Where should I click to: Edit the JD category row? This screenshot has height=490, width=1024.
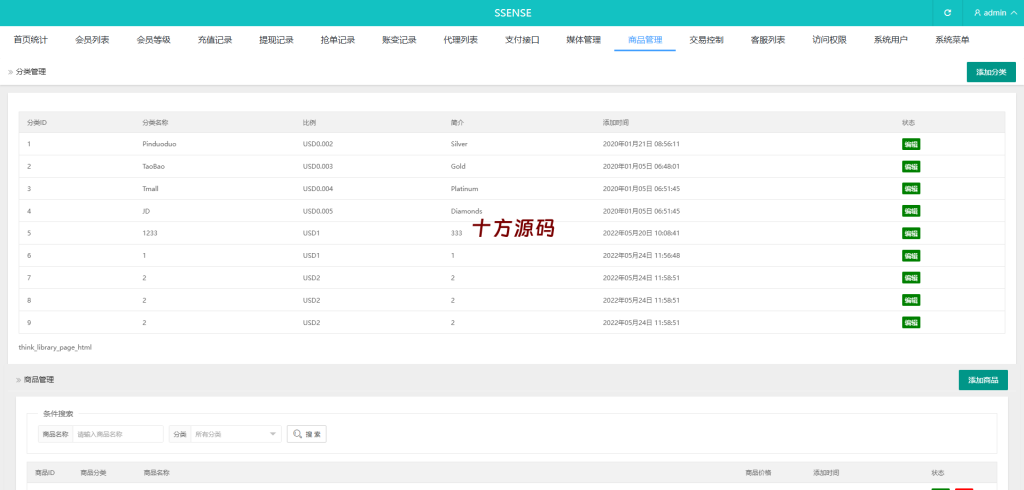911,211
